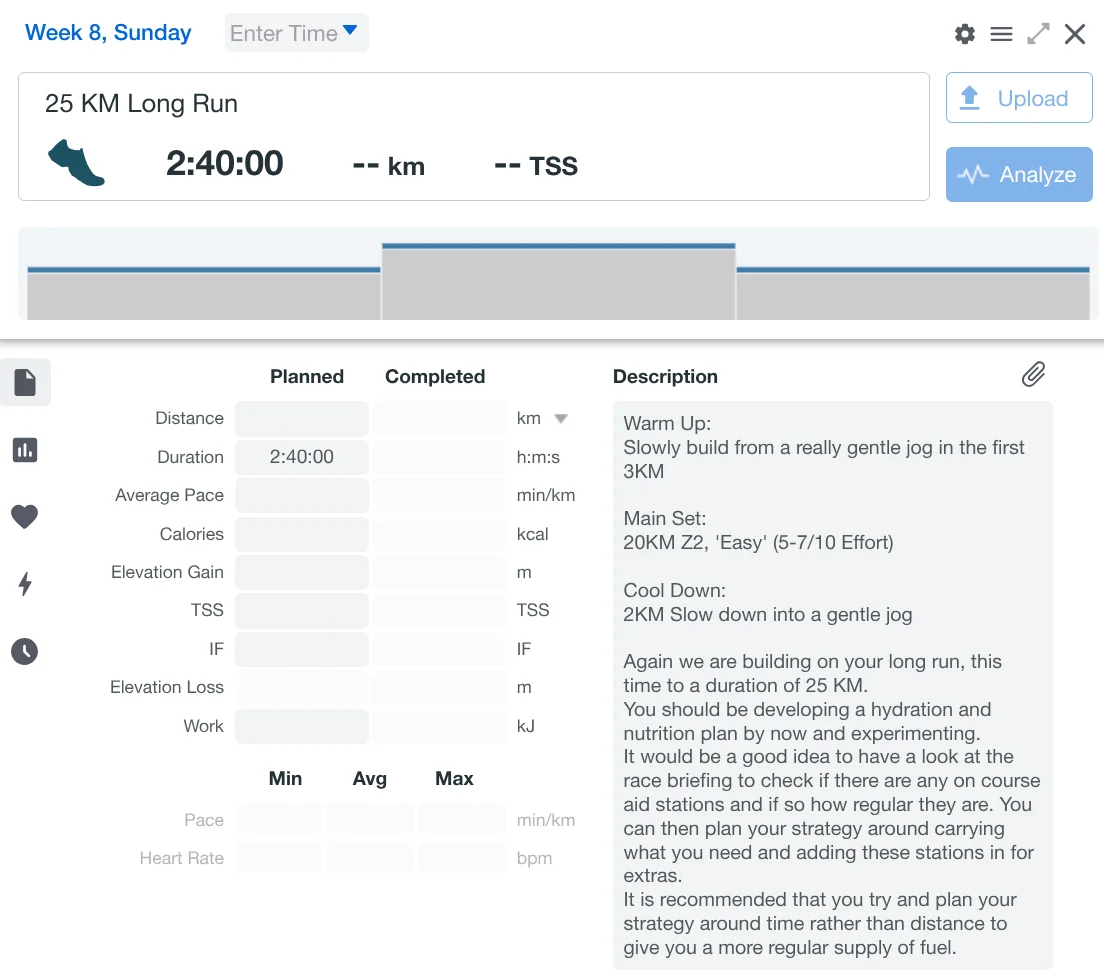This screenshot has width=1104, height=975.
Task: Open the hamburger menu icon
Action: point(1001,34)
